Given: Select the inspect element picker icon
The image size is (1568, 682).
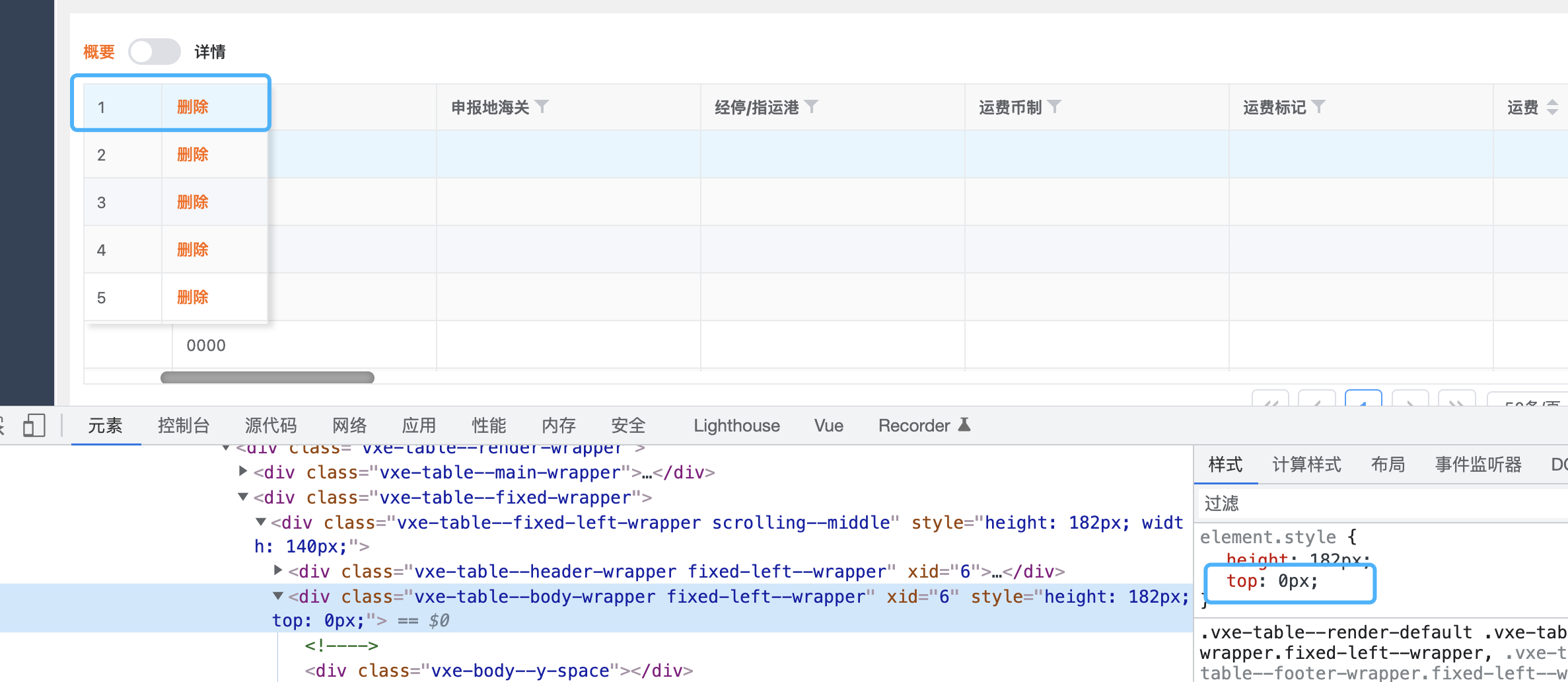Looking at the screenshot, I should [x=3, y=426].
